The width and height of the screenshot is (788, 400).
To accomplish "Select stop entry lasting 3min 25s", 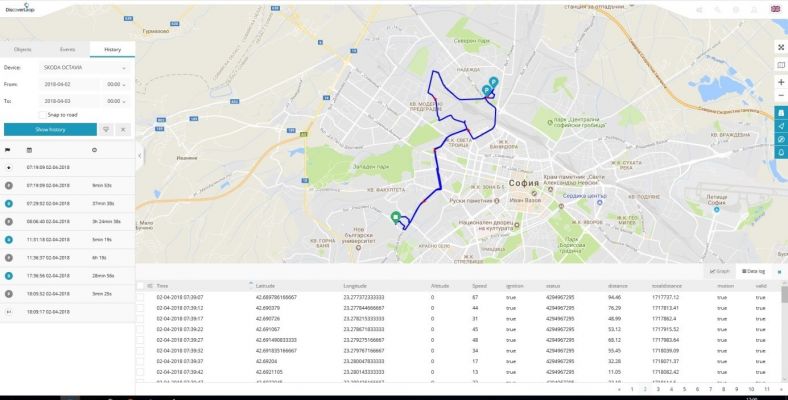I will 67,294.
